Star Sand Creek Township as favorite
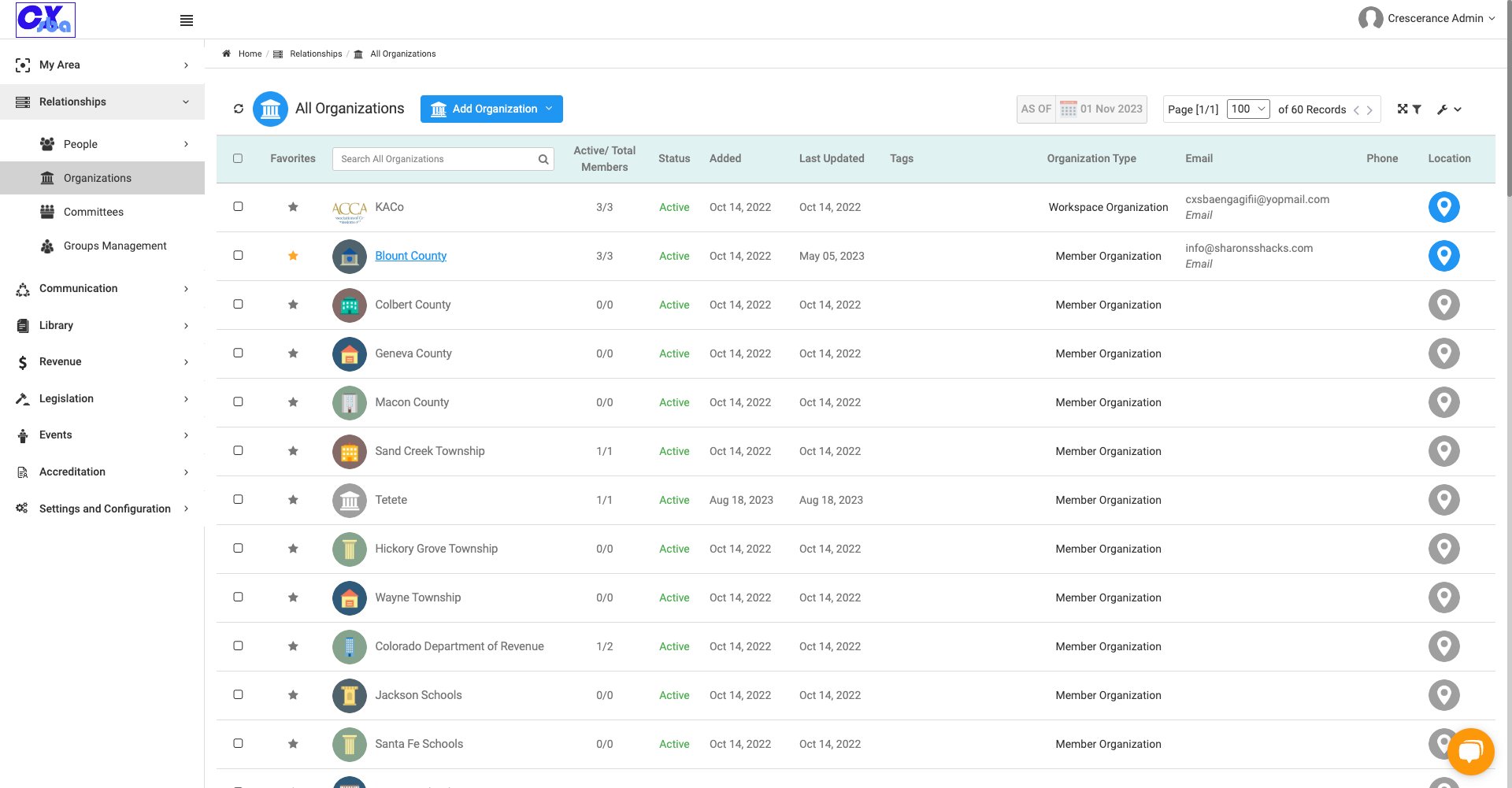Viewport: 1512px width, 788px height. pos(293,451)
